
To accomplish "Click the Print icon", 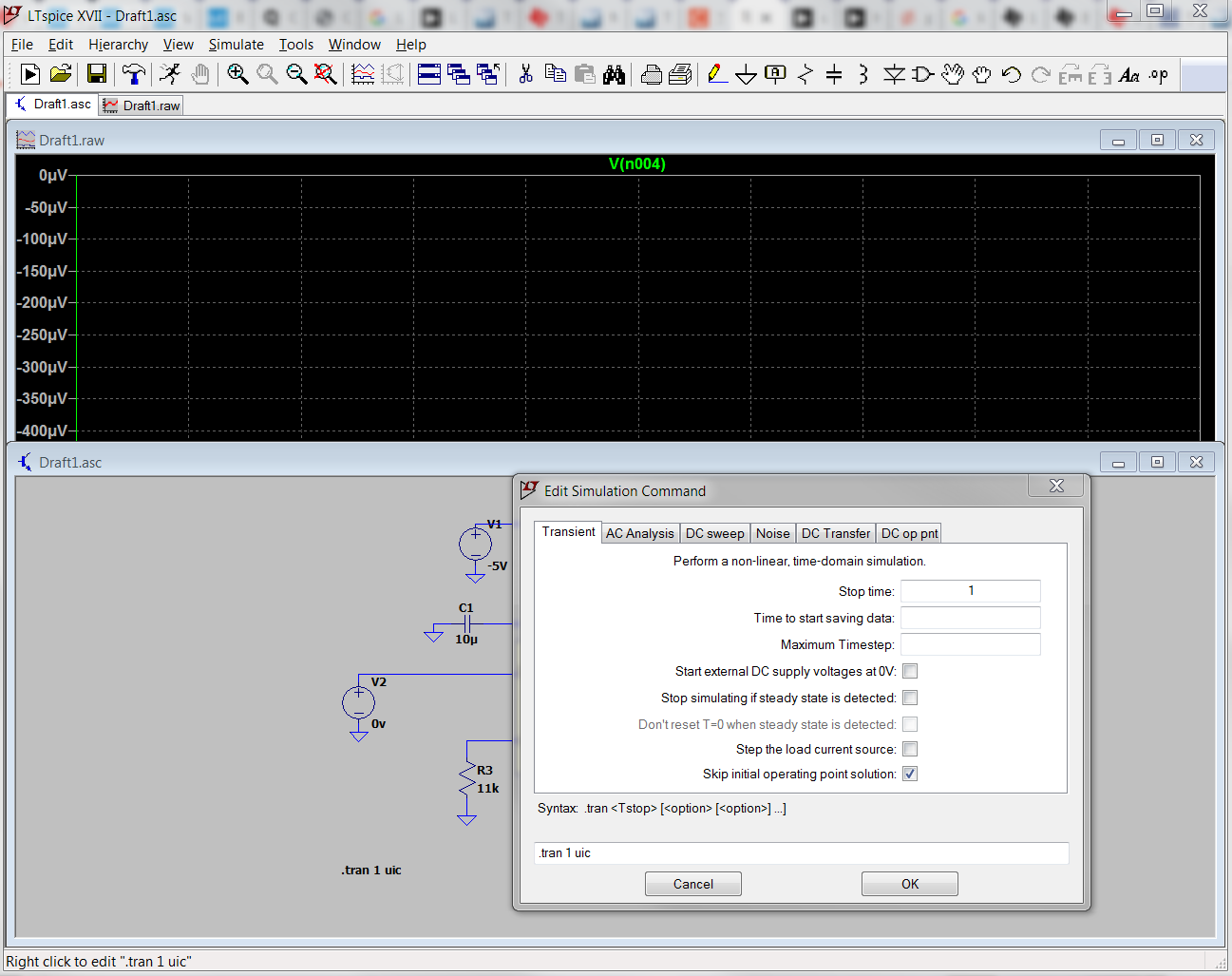I will coord(680,74).
